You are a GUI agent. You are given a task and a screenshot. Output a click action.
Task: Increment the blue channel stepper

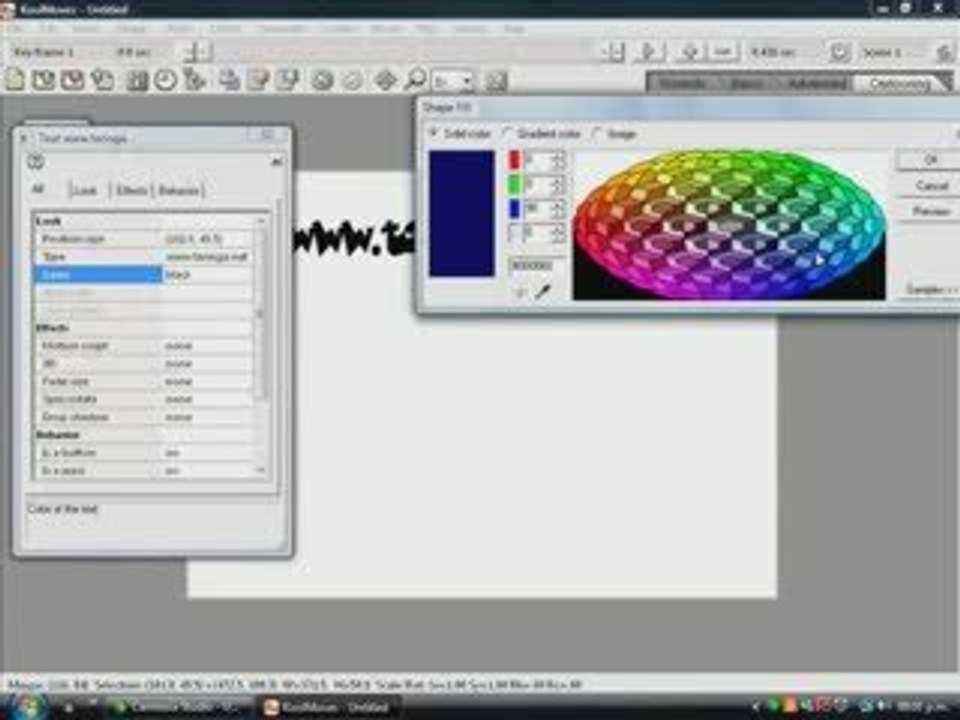[x=558, y=204]
